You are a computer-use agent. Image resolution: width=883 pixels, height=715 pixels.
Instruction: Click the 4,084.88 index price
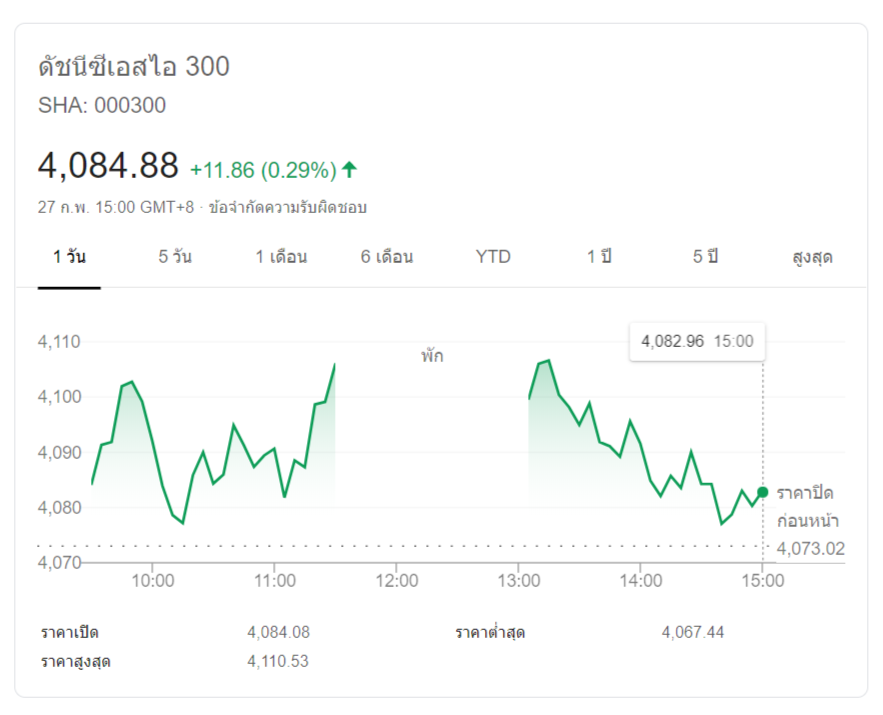pyautogui.click(x=108, y=165)
